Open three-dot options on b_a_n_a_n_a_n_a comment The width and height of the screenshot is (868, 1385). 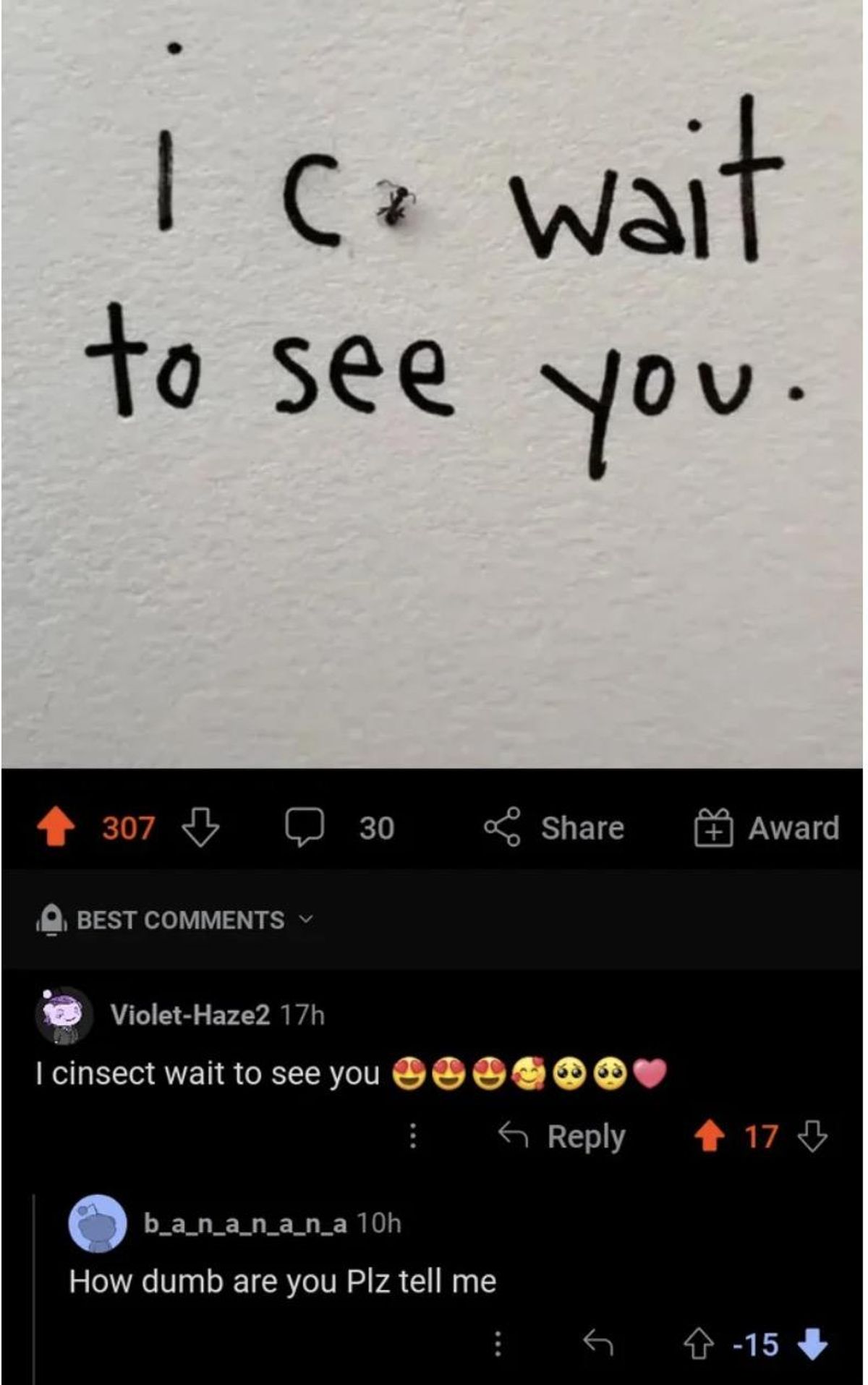click(x=497, y=1344)
